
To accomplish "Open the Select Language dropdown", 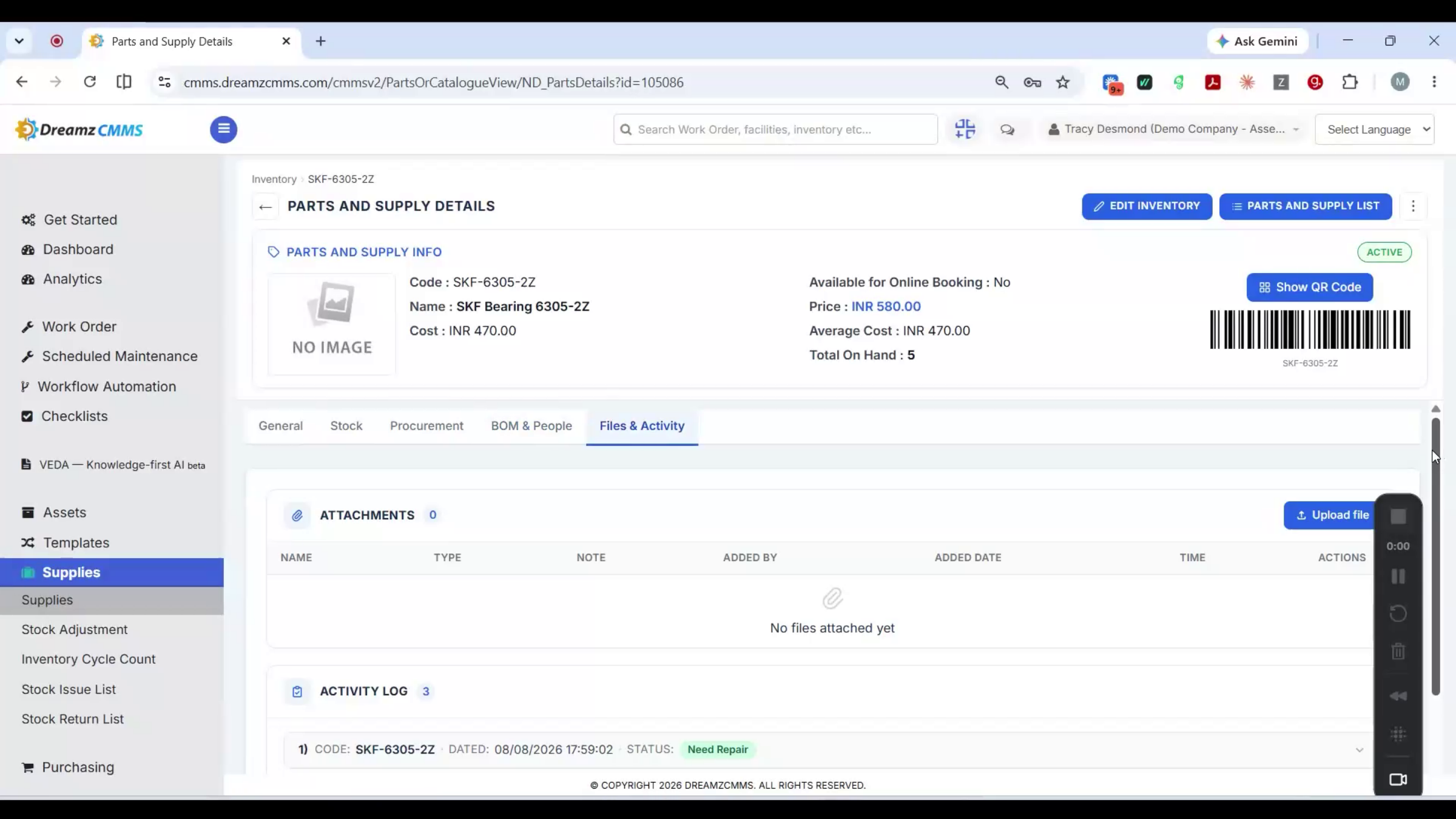I will click(1375, 130).
